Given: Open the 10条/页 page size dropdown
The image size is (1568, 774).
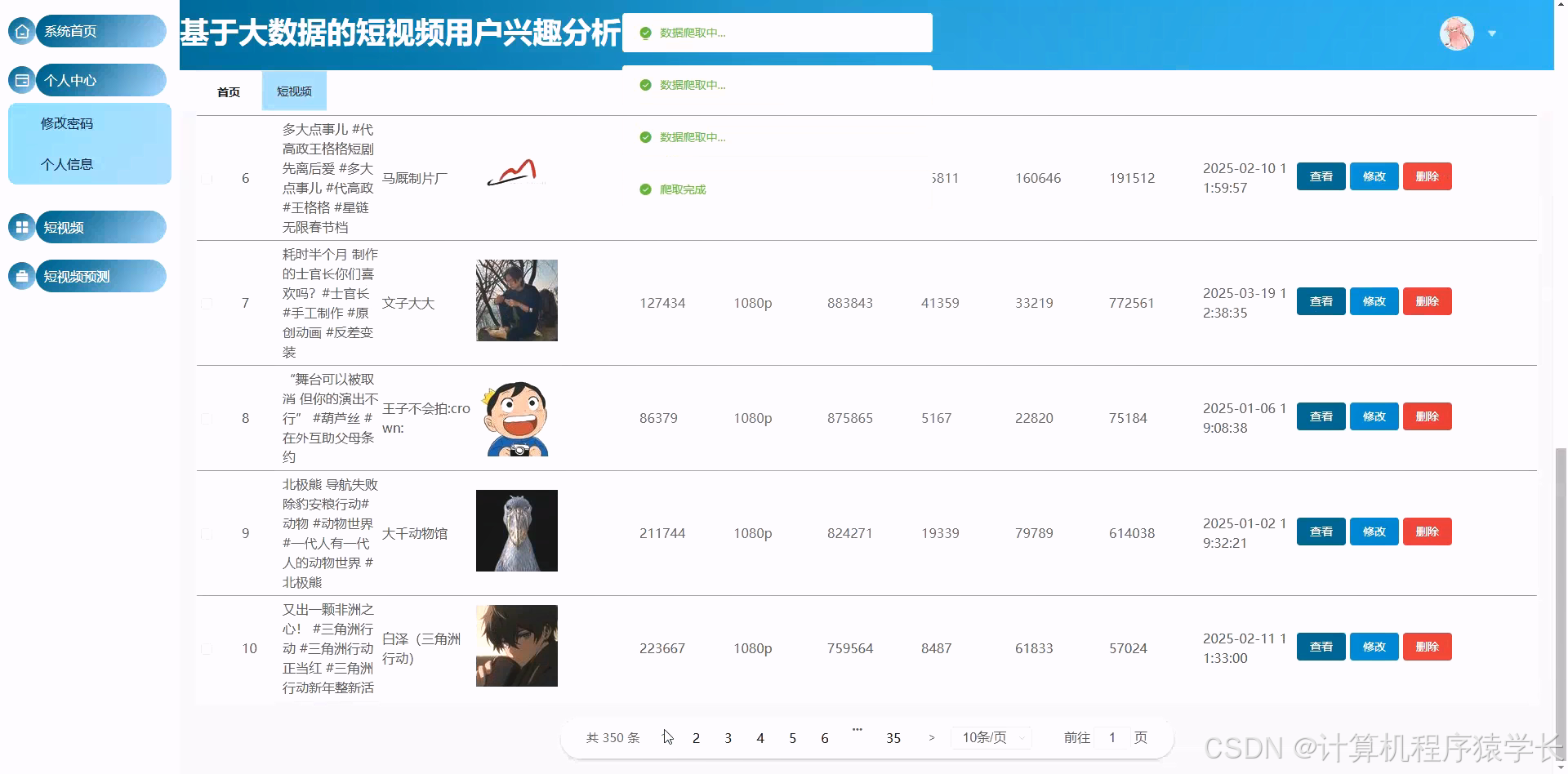Looking at the screenshot, I should tap(990, 737).
